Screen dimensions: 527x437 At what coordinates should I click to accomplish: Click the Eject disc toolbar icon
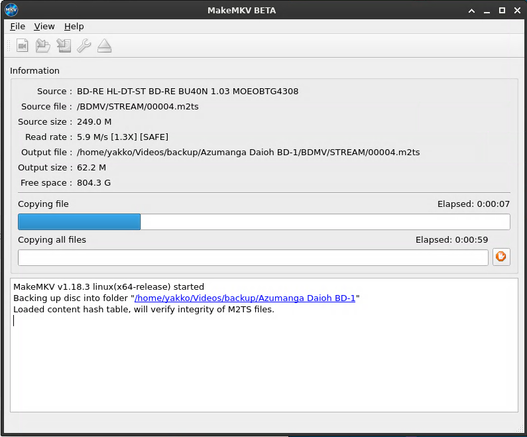click(104, 46)
